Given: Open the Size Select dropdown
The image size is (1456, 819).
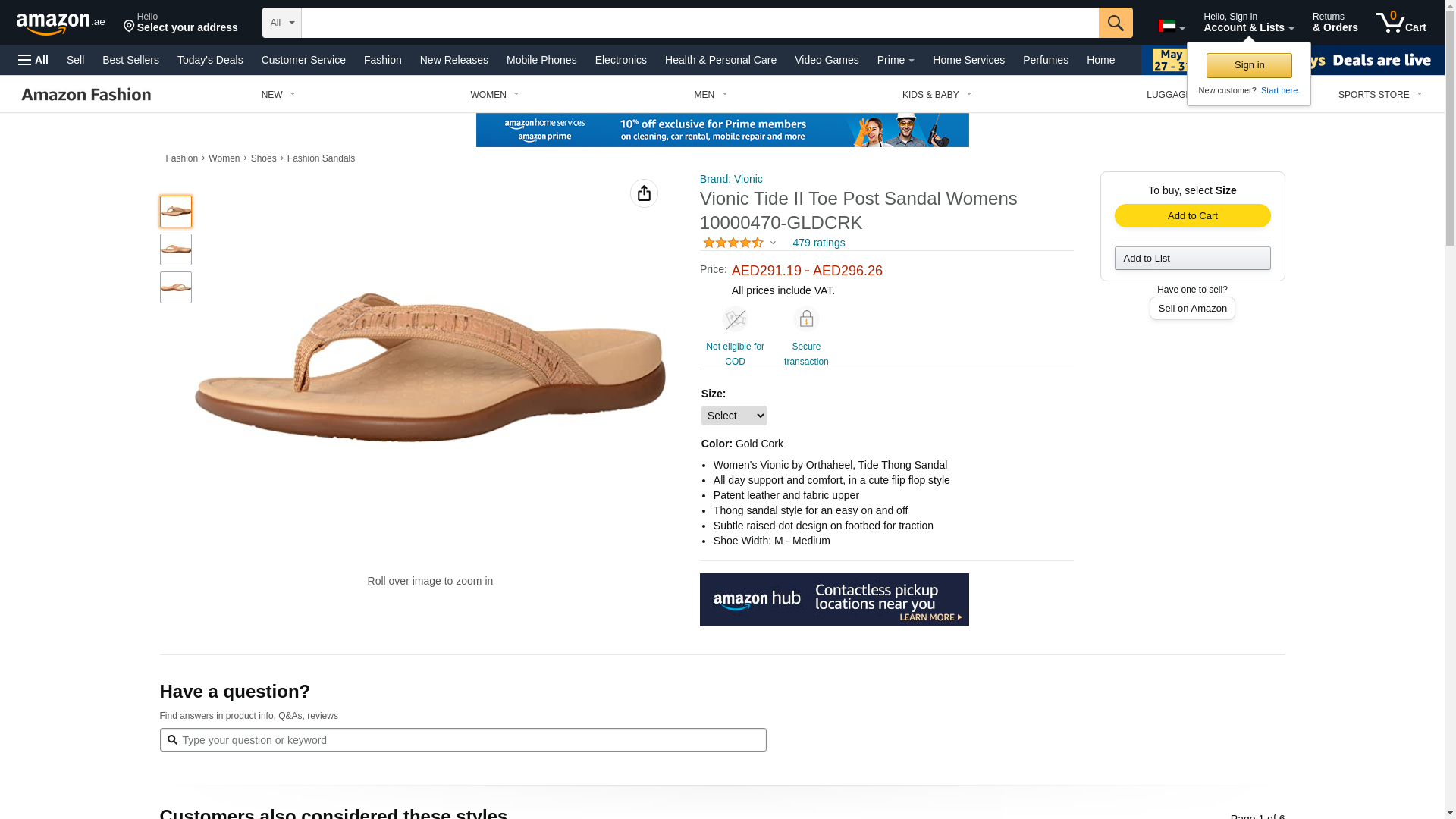Looking at the screenshot, I should coord(733,416).
